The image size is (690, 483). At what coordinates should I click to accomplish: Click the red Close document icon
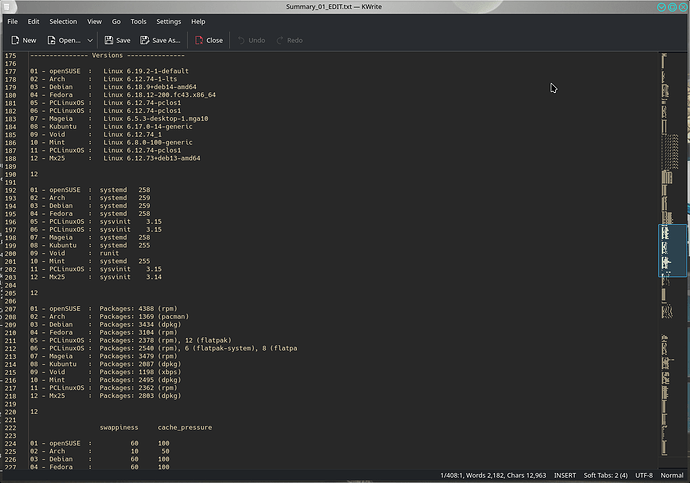(199, 40)
